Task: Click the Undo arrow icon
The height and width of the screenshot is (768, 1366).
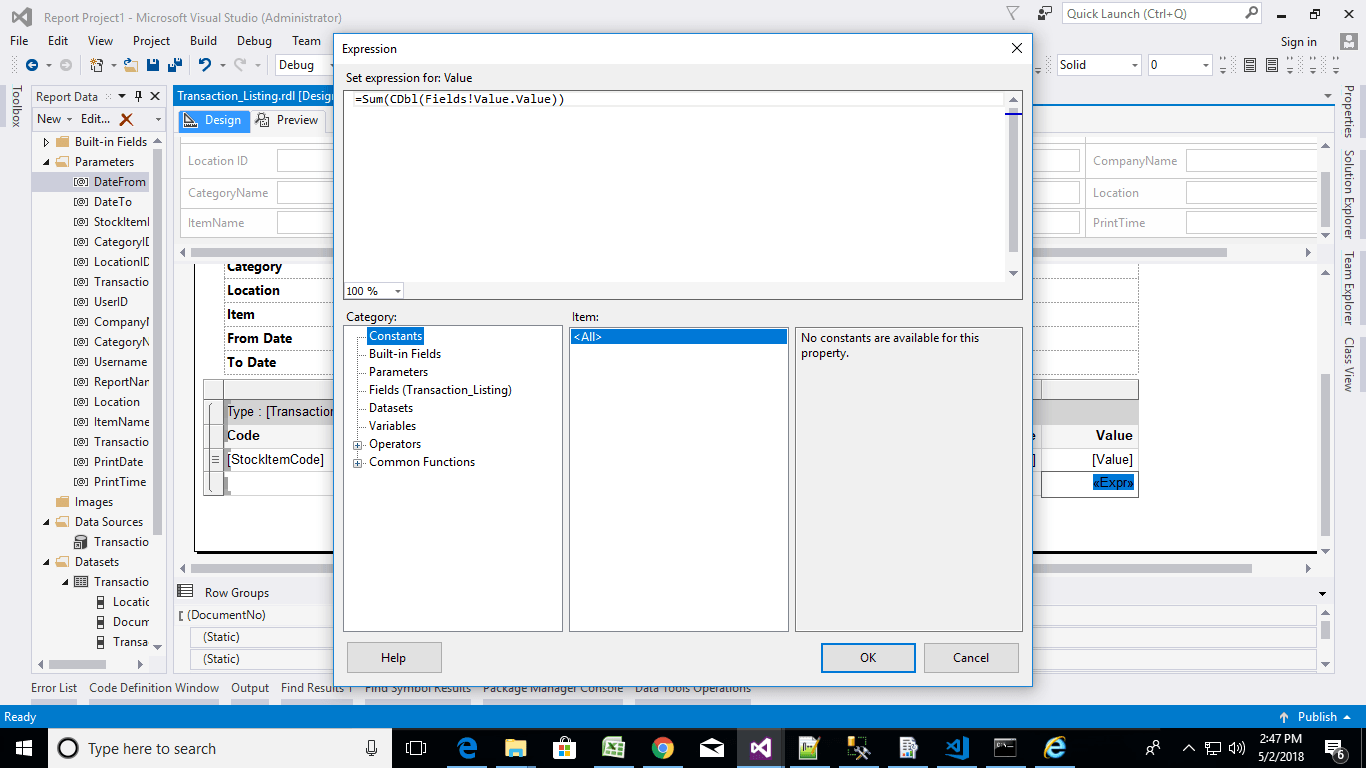Action: click(x=204, y=65)
